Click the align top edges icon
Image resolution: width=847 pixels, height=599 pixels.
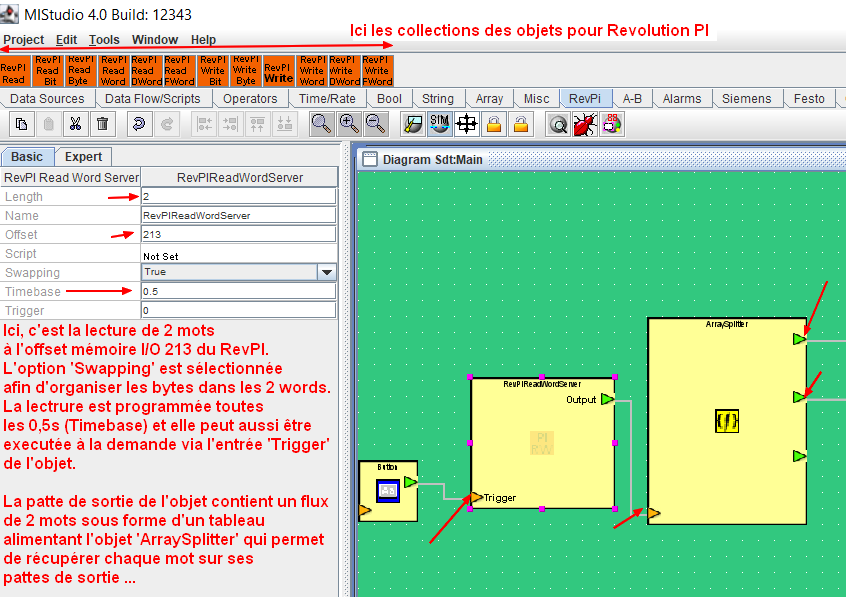pyautogui.click(x=258, y=125)
